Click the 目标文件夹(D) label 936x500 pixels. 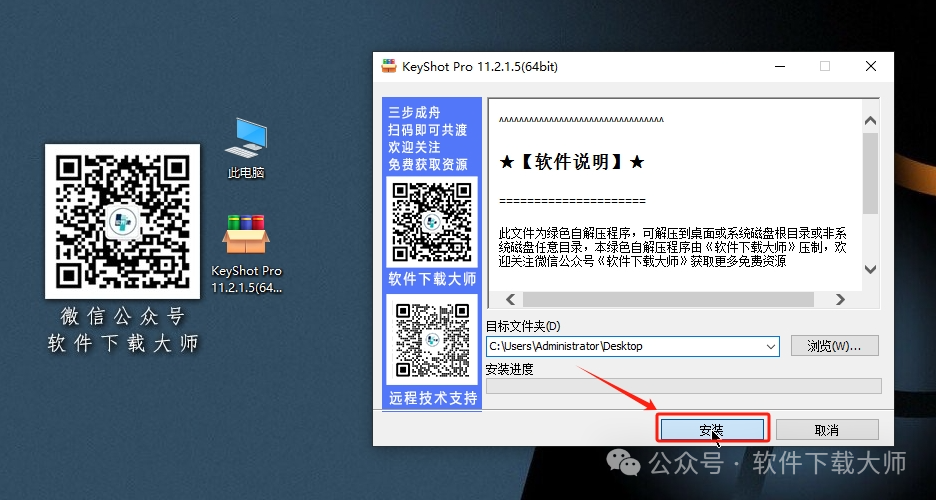click(x=524, y=326)
